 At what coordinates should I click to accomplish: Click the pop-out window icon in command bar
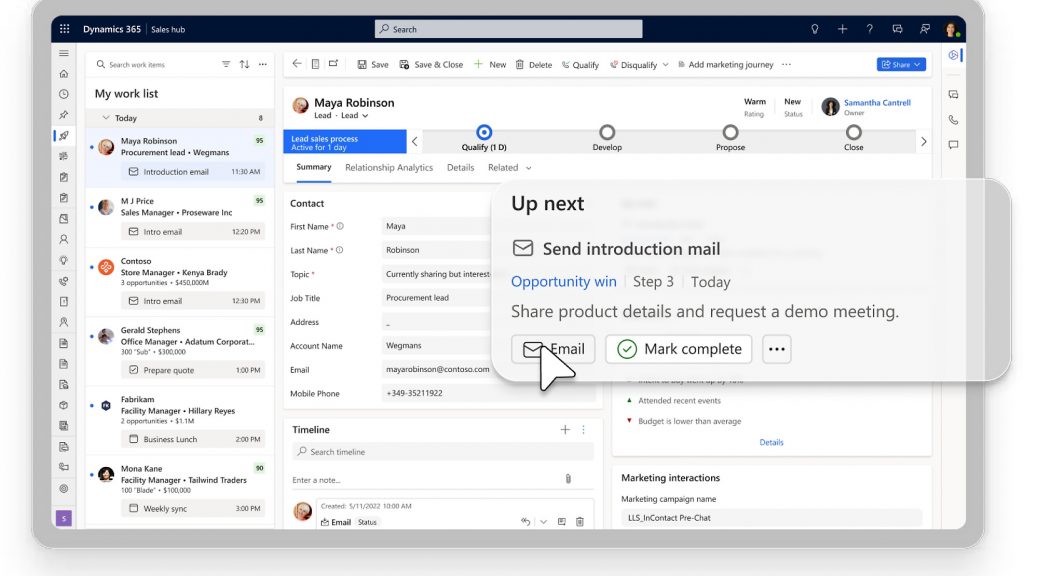[334, 64]
